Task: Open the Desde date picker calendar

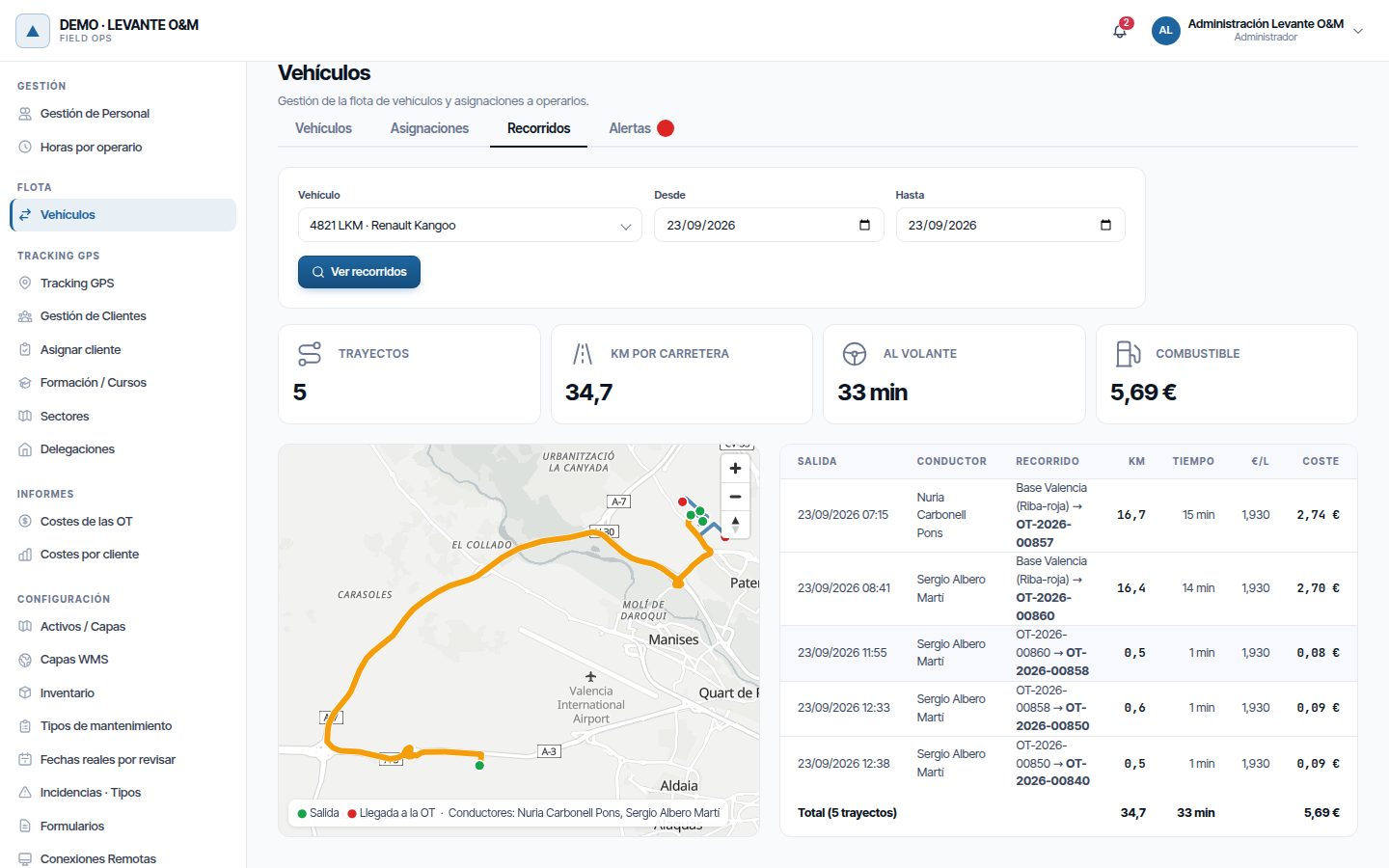Action: pos(864,226)
